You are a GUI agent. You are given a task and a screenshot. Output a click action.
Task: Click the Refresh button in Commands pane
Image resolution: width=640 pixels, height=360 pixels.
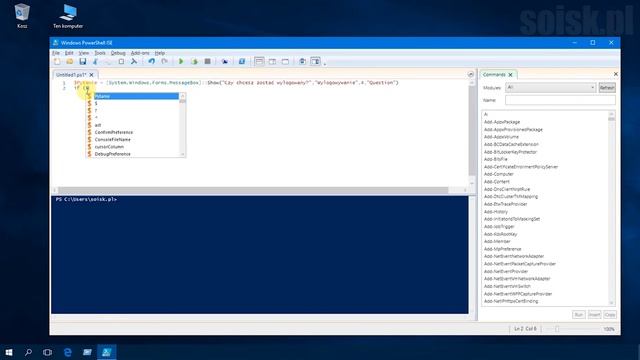pos(607,88)
